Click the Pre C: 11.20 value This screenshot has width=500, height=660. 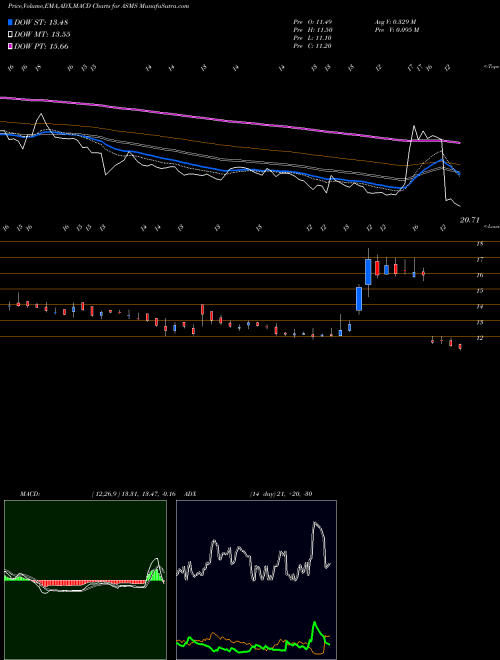313,46
